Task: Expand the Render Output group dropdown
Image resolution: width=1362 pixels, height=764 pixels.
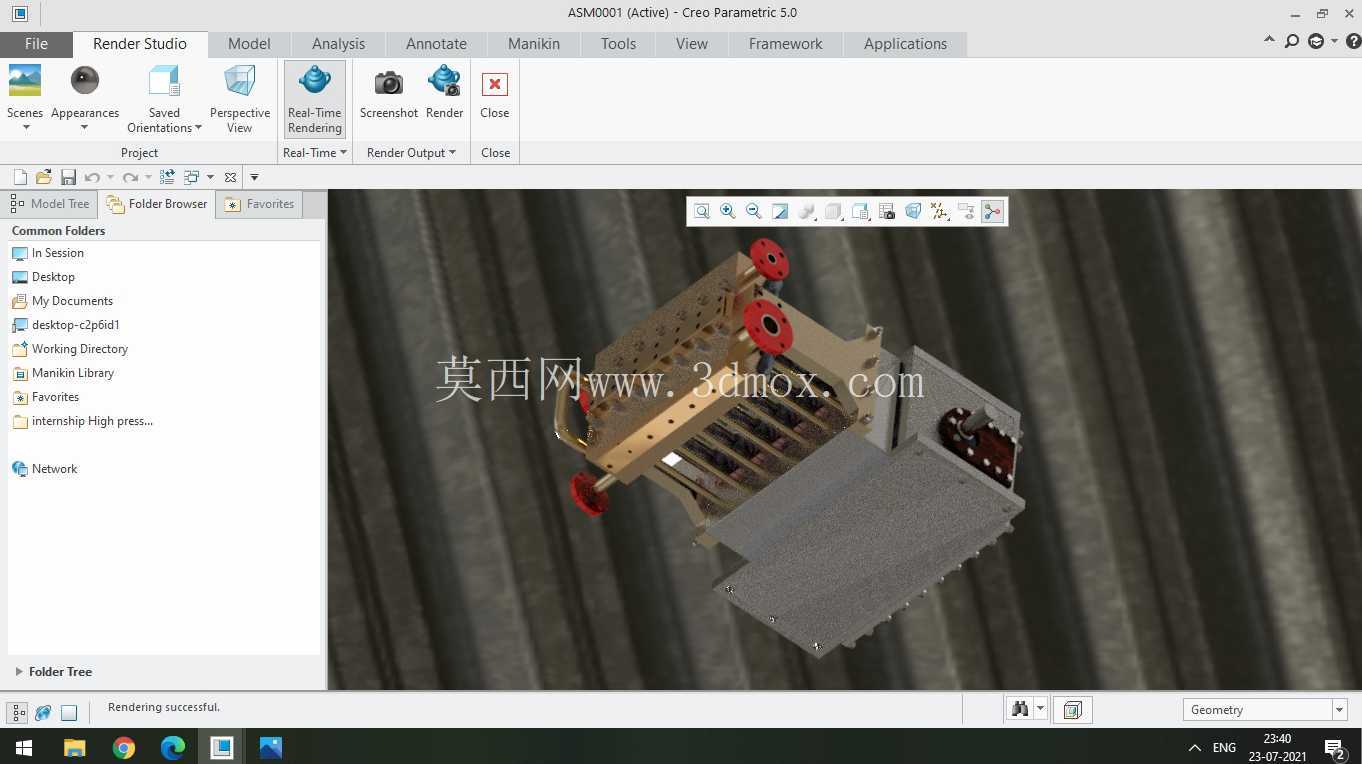Action: tap(411, 153)
